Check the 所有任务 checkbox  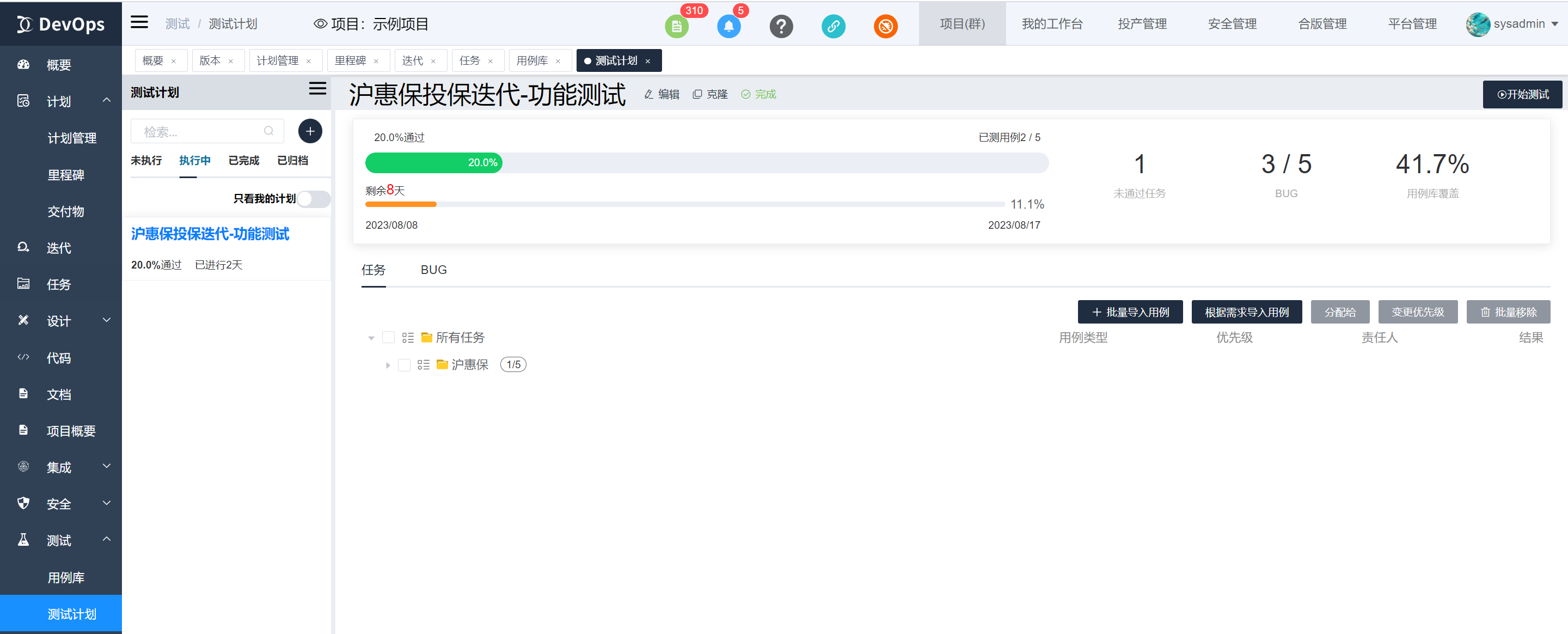click(x=388, y=337)
